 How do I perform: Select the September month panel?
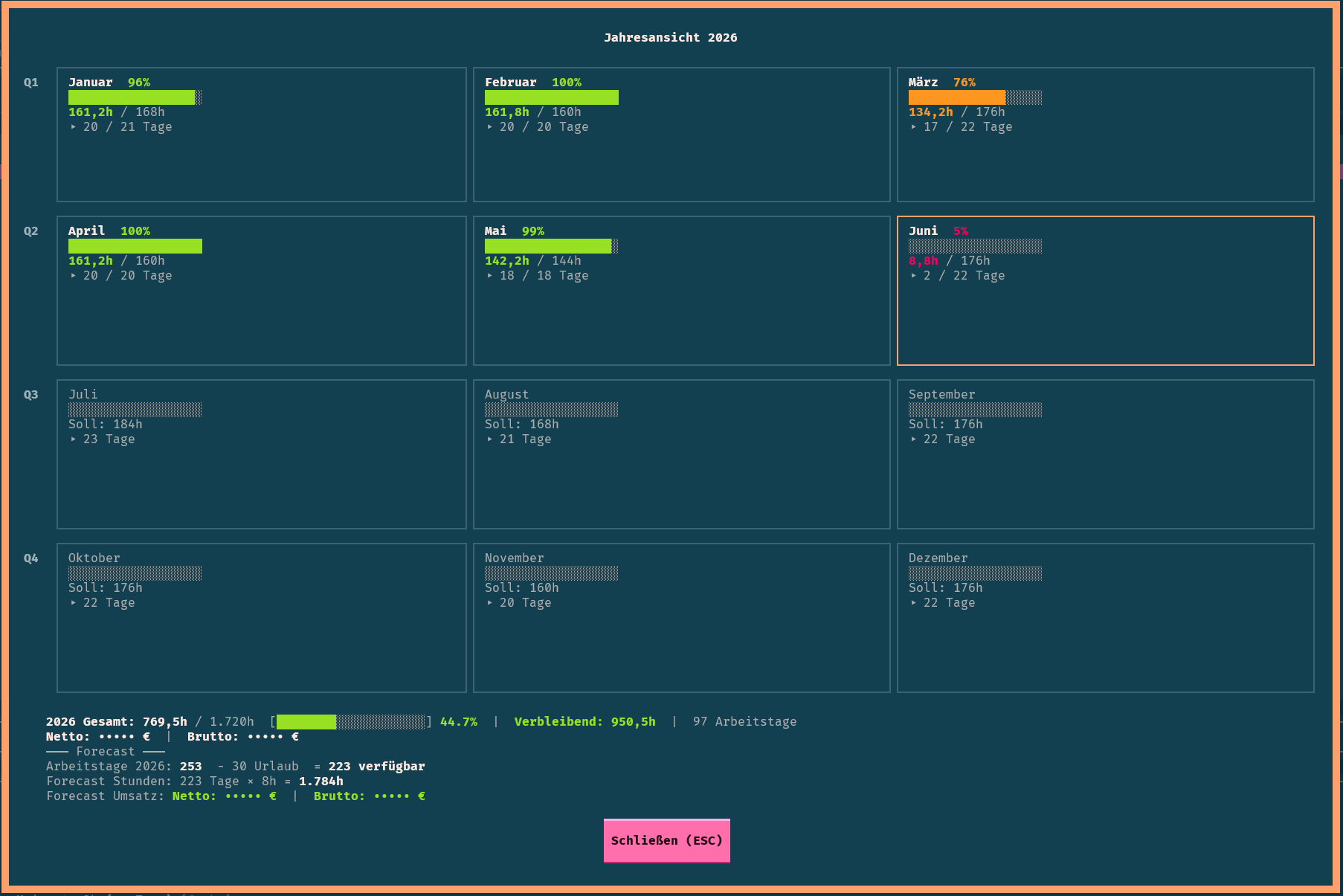click(x=1105, y=454)
